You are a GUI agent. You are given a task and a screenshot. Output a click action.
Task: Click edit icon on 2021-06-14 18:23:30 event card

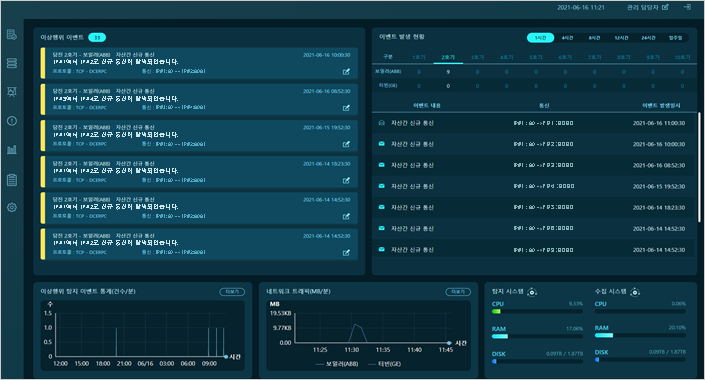(x=346, y=180)
